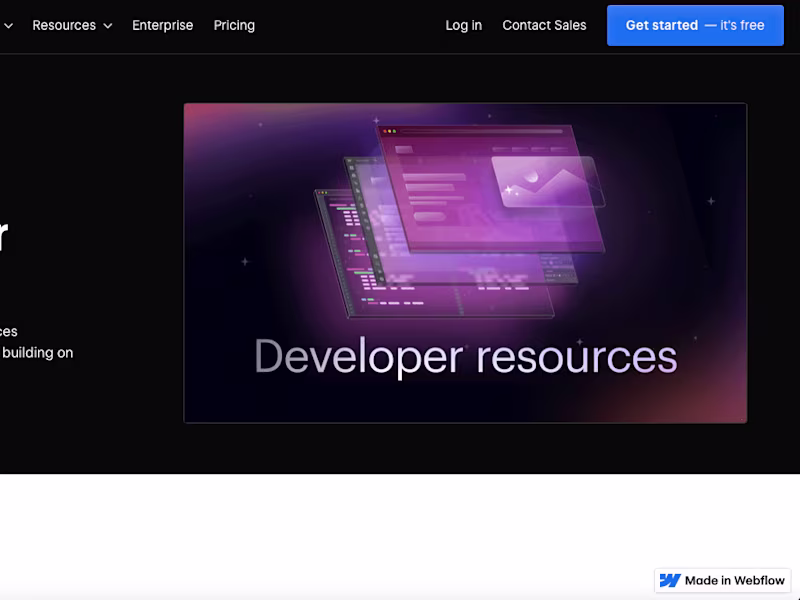Click the Contact Sales link
Image resolution: width=800 pixels, height=600 pixels.
544,25
